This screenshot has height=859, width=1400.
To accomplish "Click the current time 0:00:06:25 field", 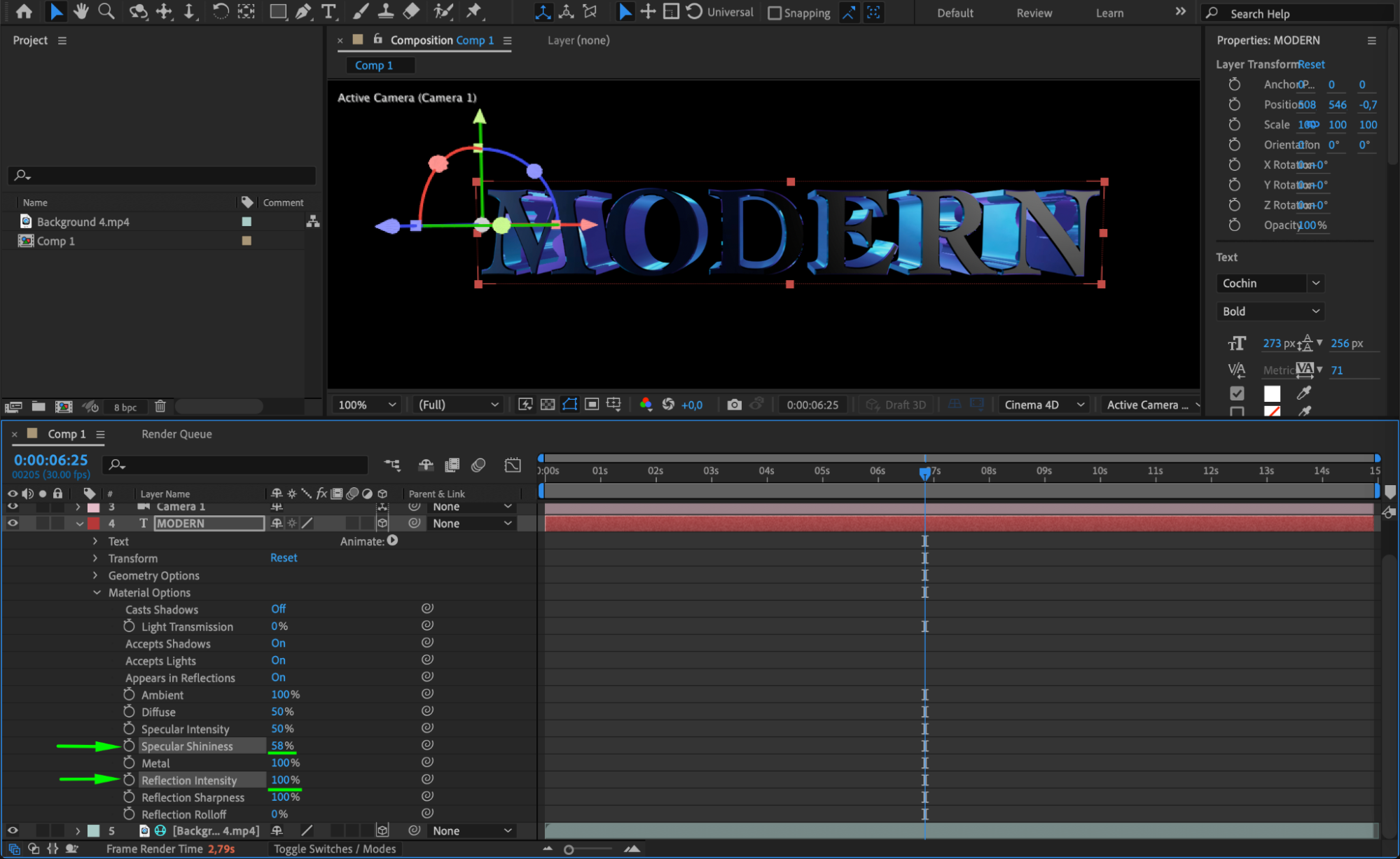I will tap(51, 460).
